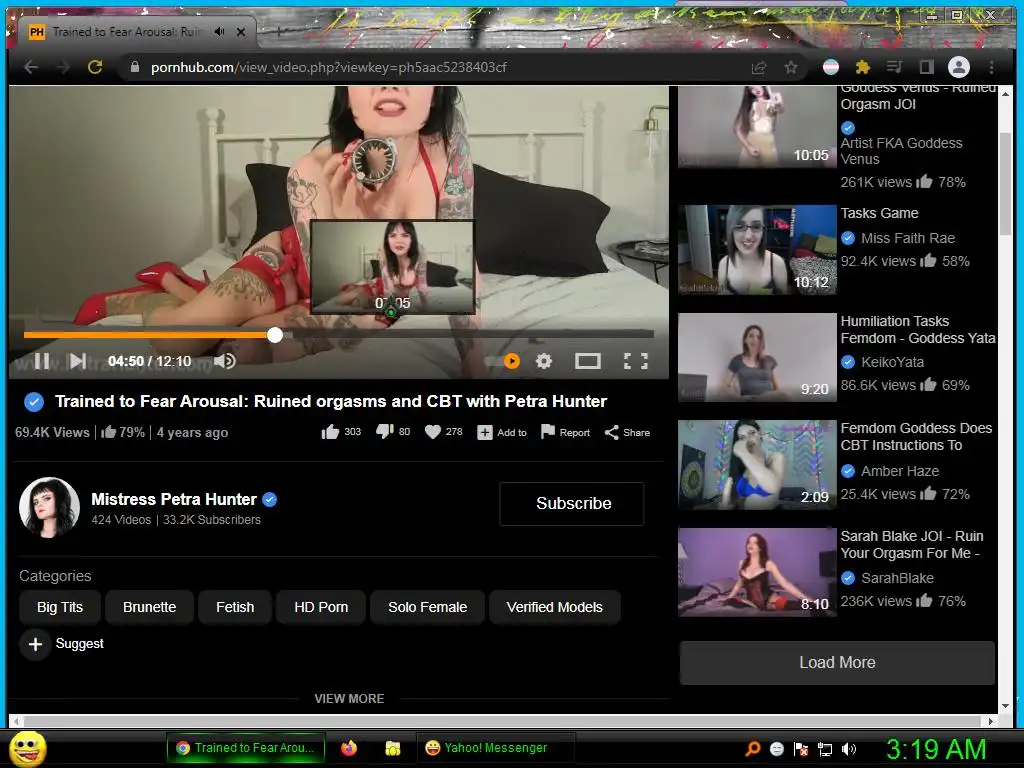Click the orange seek bar handle

coord(275,335)
